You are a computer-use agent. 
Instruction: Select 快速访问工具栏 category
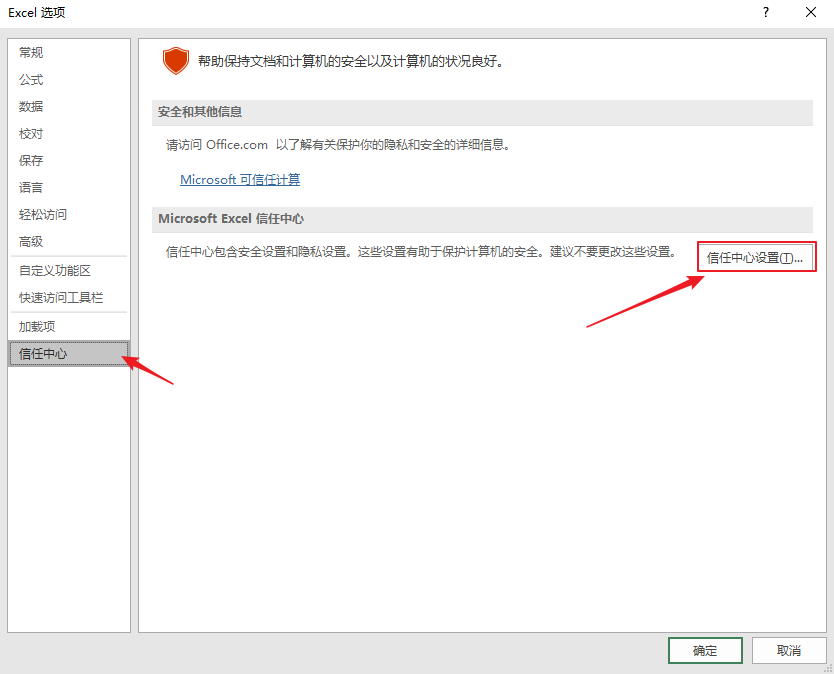pyautogui.click(x=69, y=297)
